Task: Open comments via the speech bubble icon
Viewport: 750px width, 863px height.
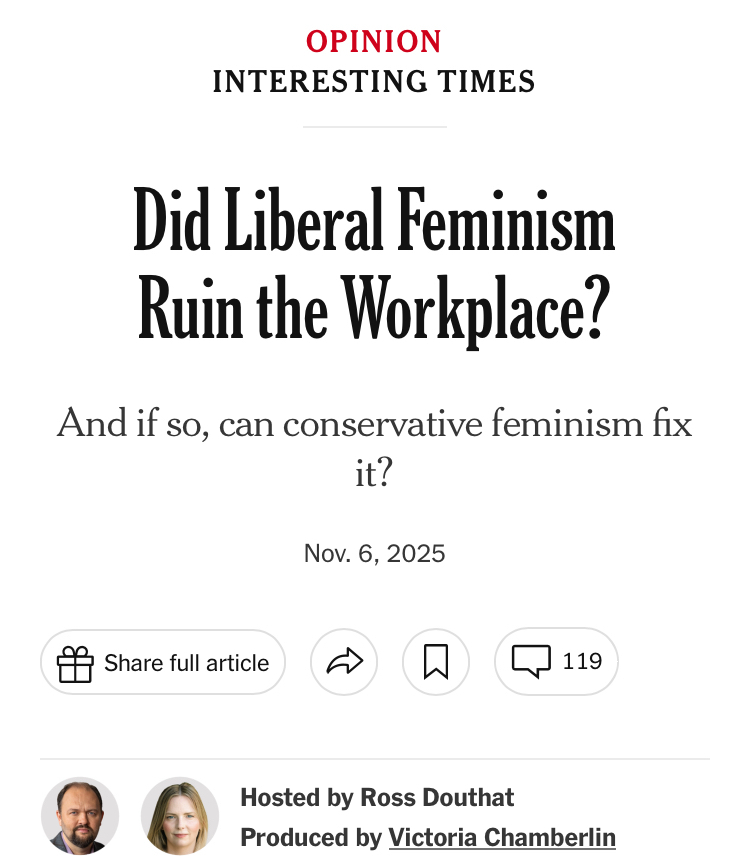Action: (531, 661)
